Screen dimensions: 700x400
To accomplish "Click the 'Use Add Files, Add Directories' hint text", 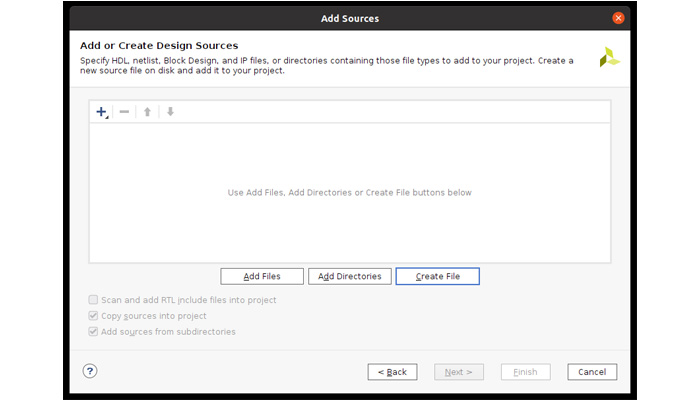I will coord(350,192).
